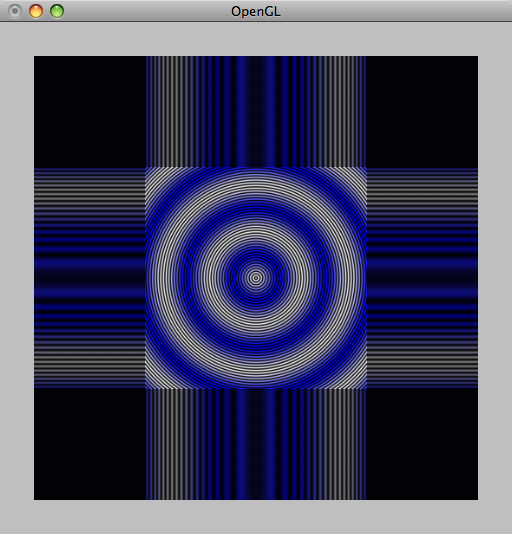Select the horizontal striped band right of circles

[x=422, y=278]
